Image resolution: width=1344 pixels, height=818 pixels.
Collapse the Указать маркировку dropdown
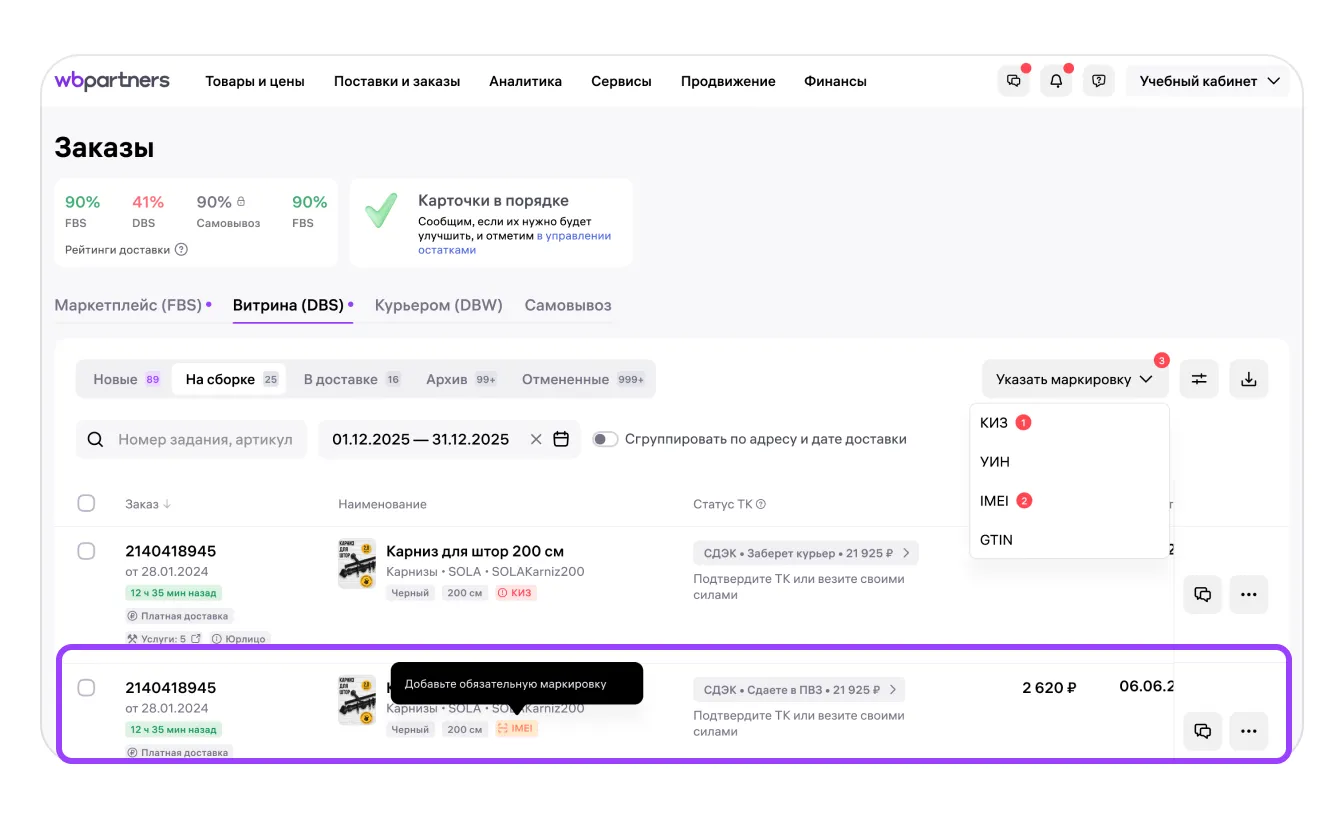point(1074,379)
